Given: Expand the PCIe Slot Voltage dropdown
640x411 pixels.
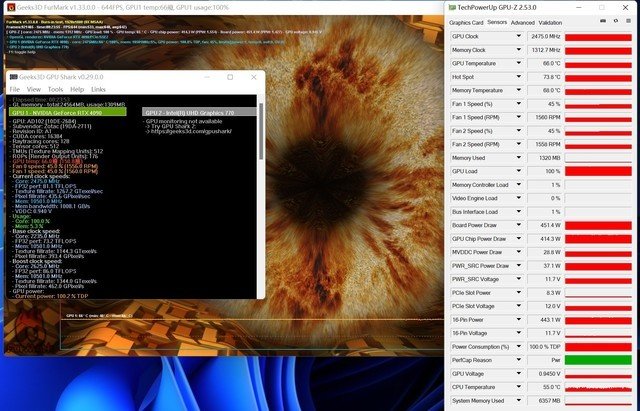Looking at the screenshot, I should pyautogui.click(x=518, y=306).
